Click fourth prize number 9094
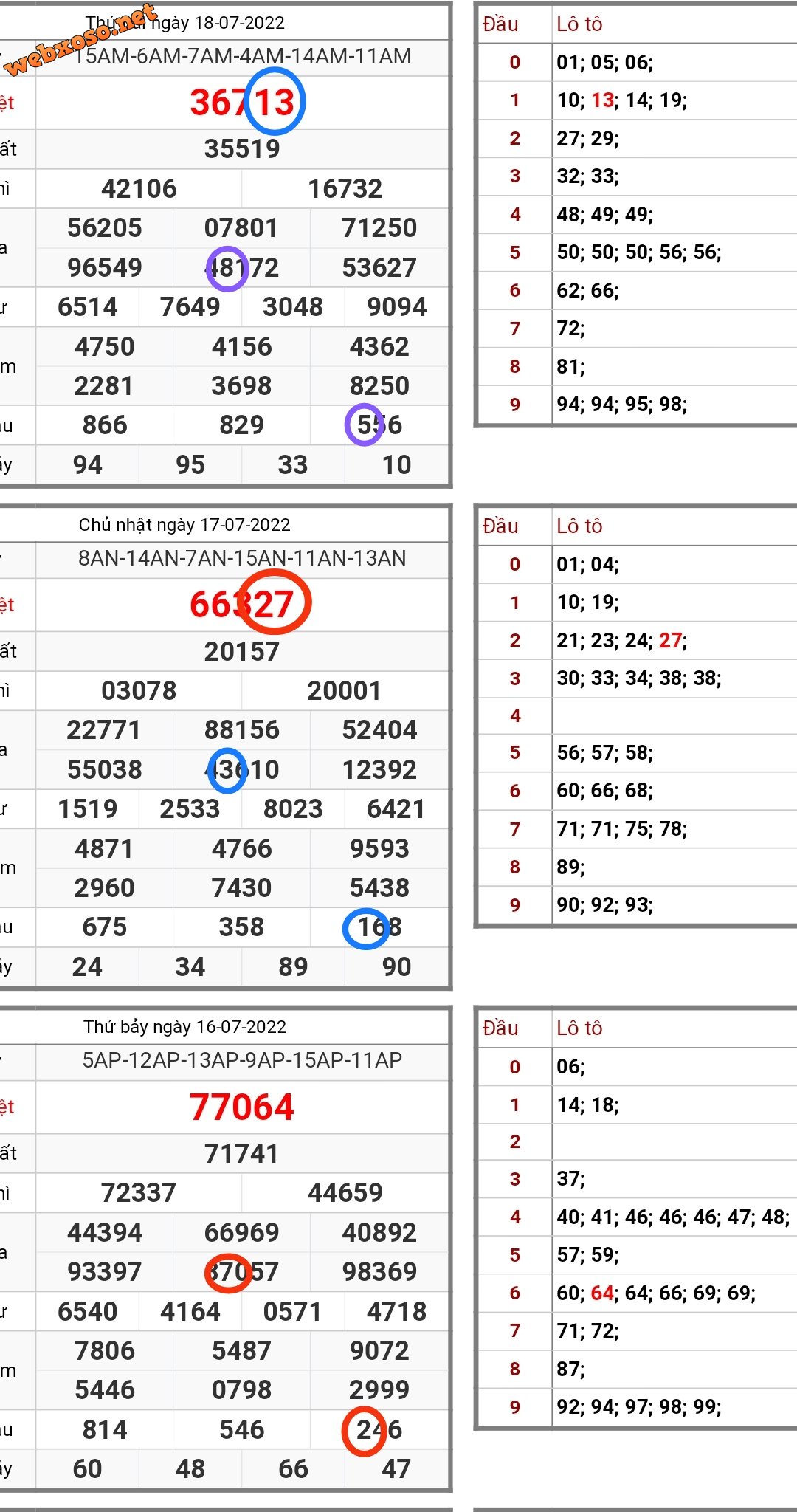797x1512 pixels. pyautogui.click(x=397, y=307)
